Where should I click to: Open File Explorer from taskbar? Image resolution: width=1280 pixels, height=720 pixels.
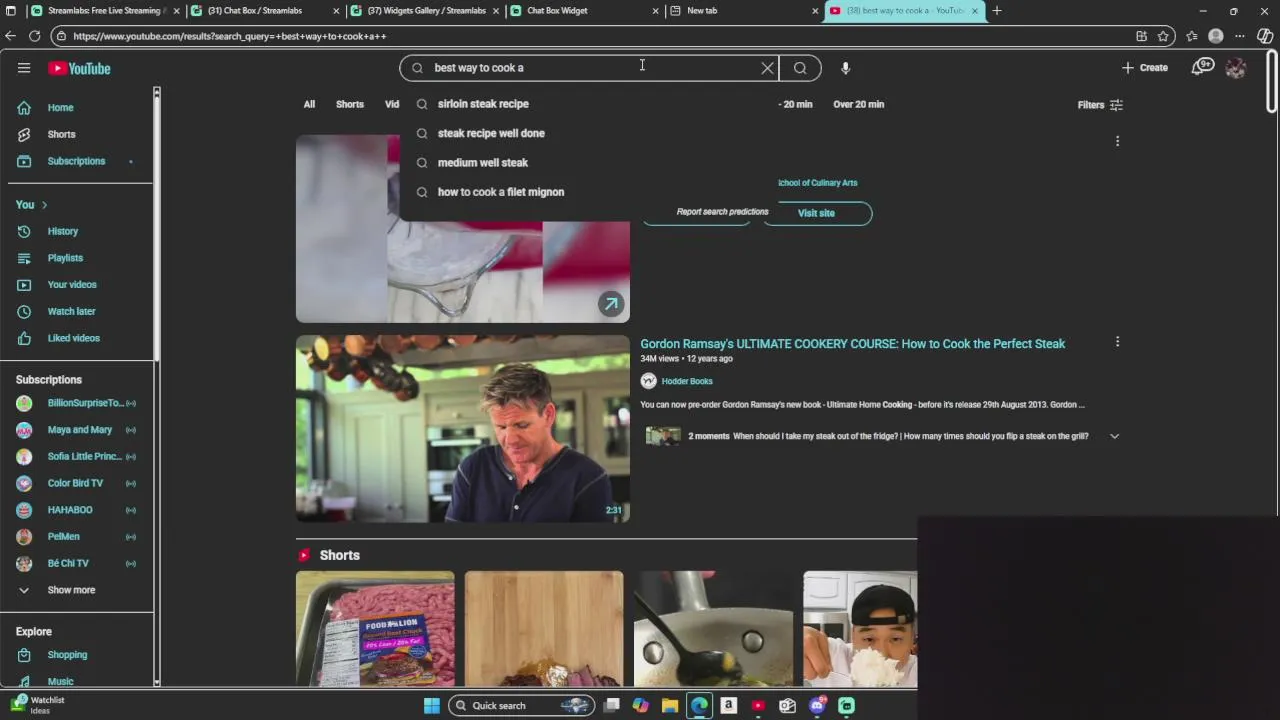point(670,706)
